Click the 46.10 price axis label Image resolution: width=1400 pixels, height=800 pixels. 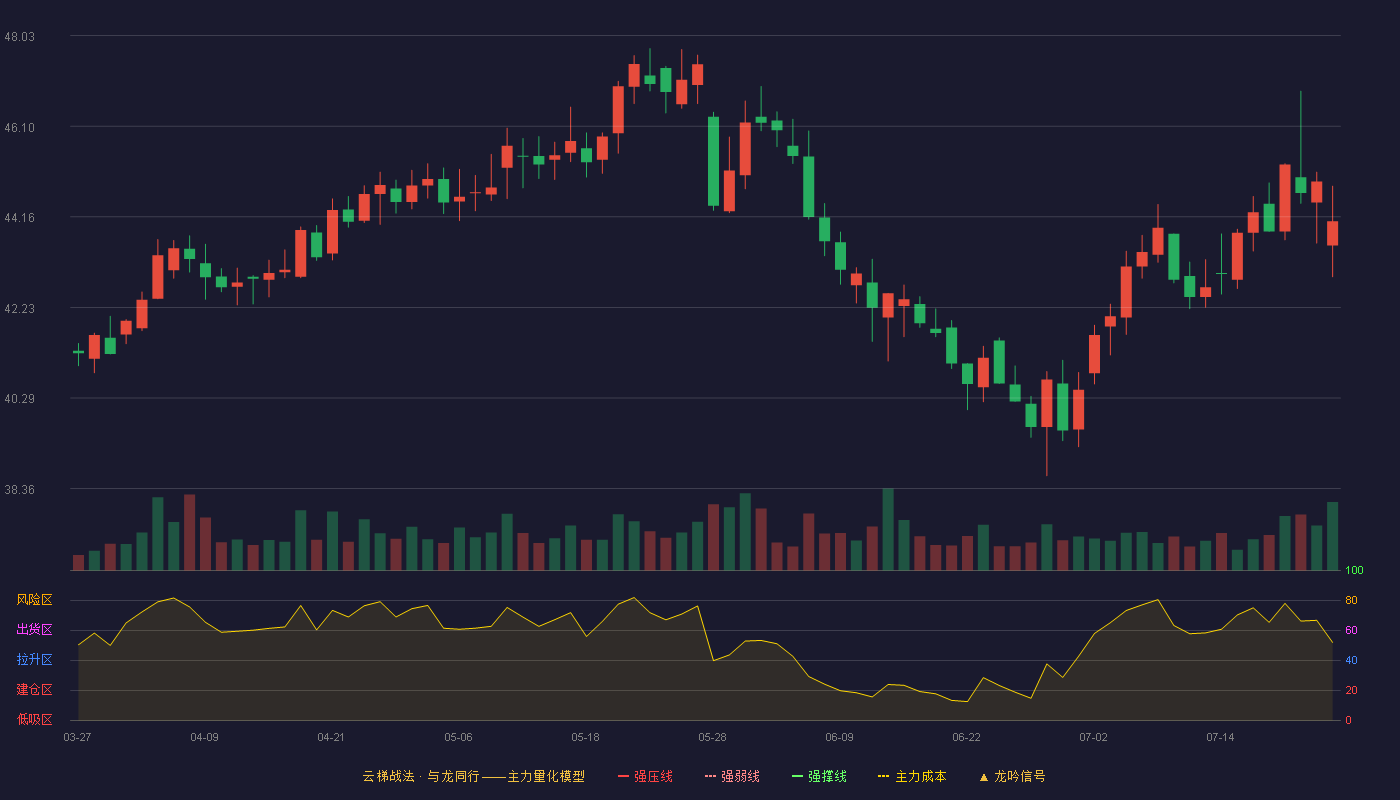(x=19, y=127)
